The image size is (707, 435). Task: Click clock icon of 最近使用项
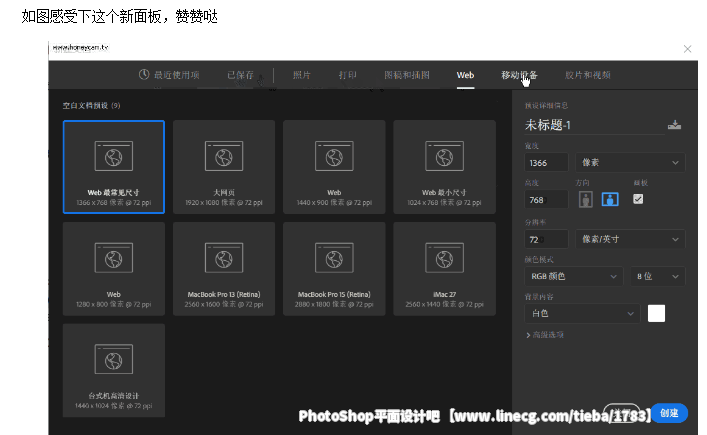click(x=144, y=74)
